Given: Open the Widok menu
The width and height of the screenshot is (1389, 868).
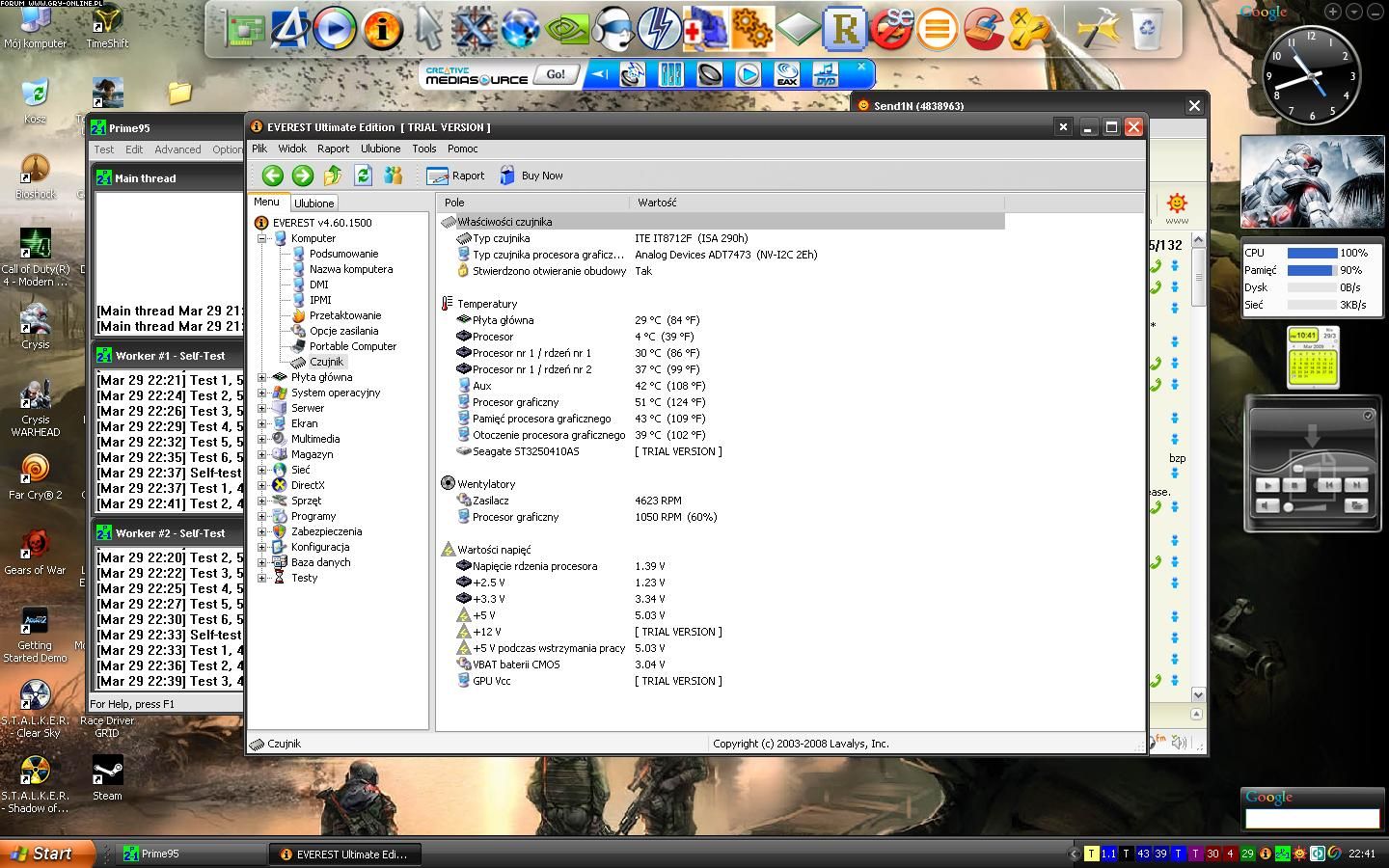Looking at the screenshot, I should (292, 149).
